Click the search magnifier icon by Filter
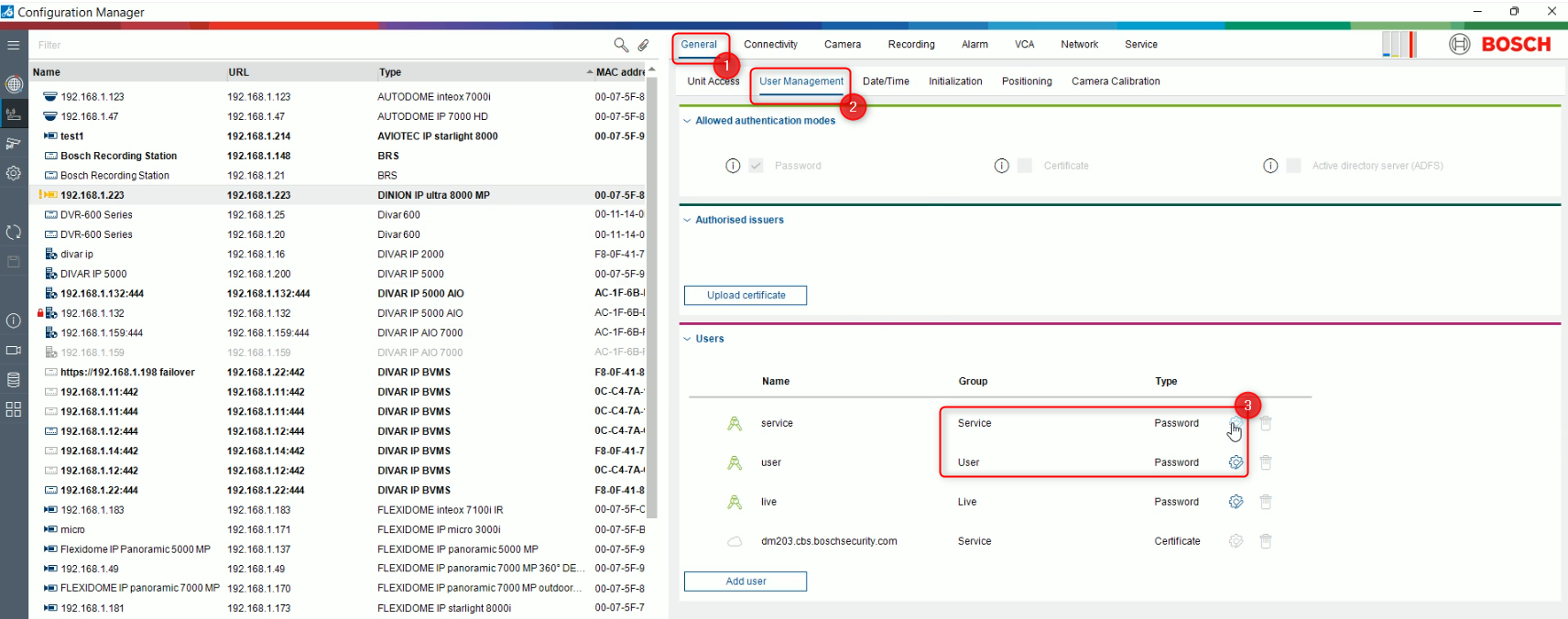 [621, 45]
